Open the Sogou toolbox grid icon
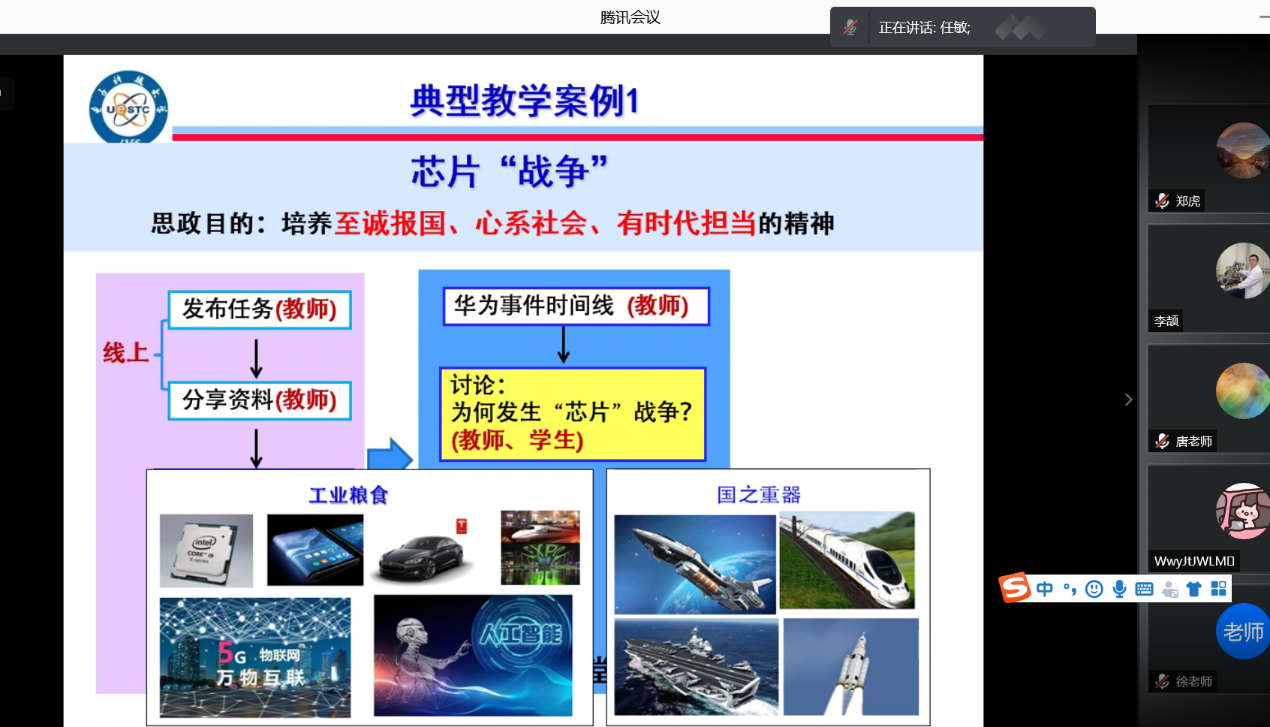The height and width of the screenshot is (727, 1270). [1218, 589]
